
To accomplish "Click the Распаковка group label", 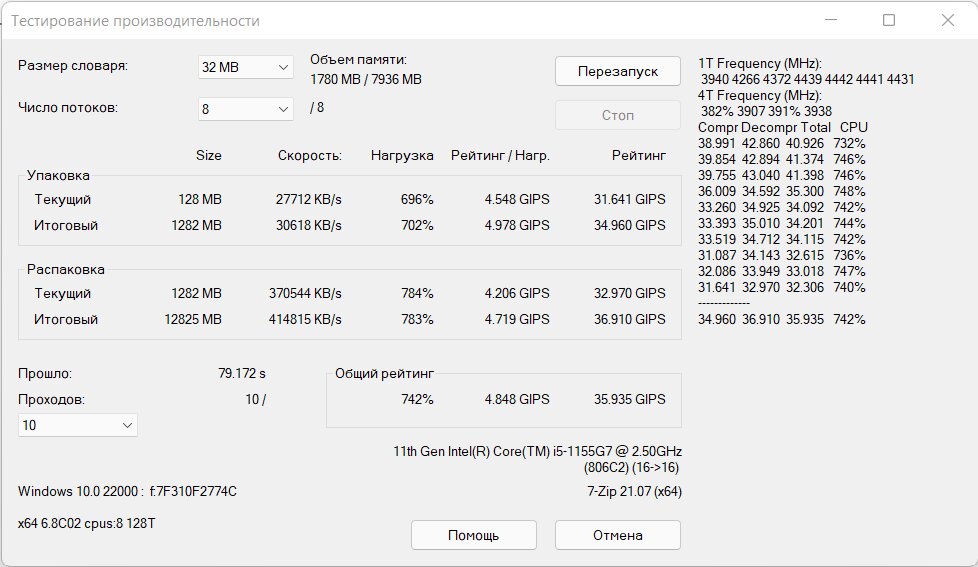I will click(65, 269).
